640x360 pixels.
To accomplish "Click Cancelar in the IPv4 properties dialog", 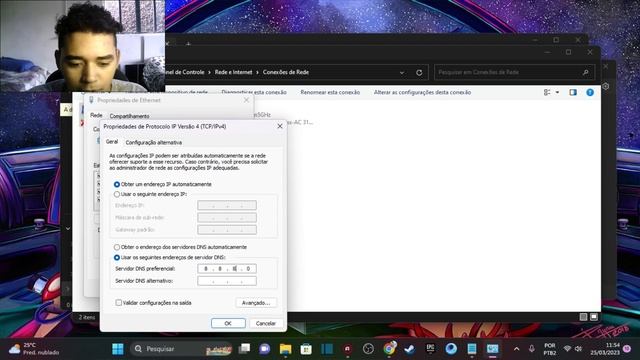I will pyautogui.click(x=266, y=323).
